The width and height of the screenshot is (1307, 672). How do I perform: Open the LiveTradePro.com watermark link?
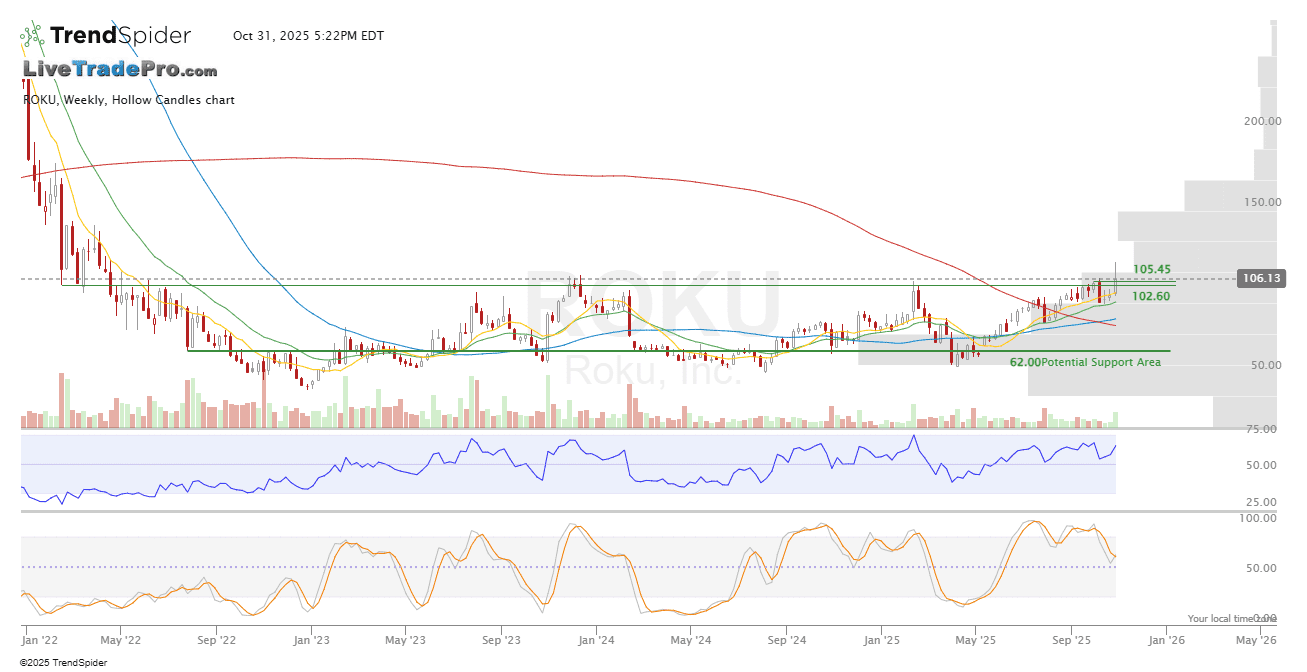click(x=120, y=70)
